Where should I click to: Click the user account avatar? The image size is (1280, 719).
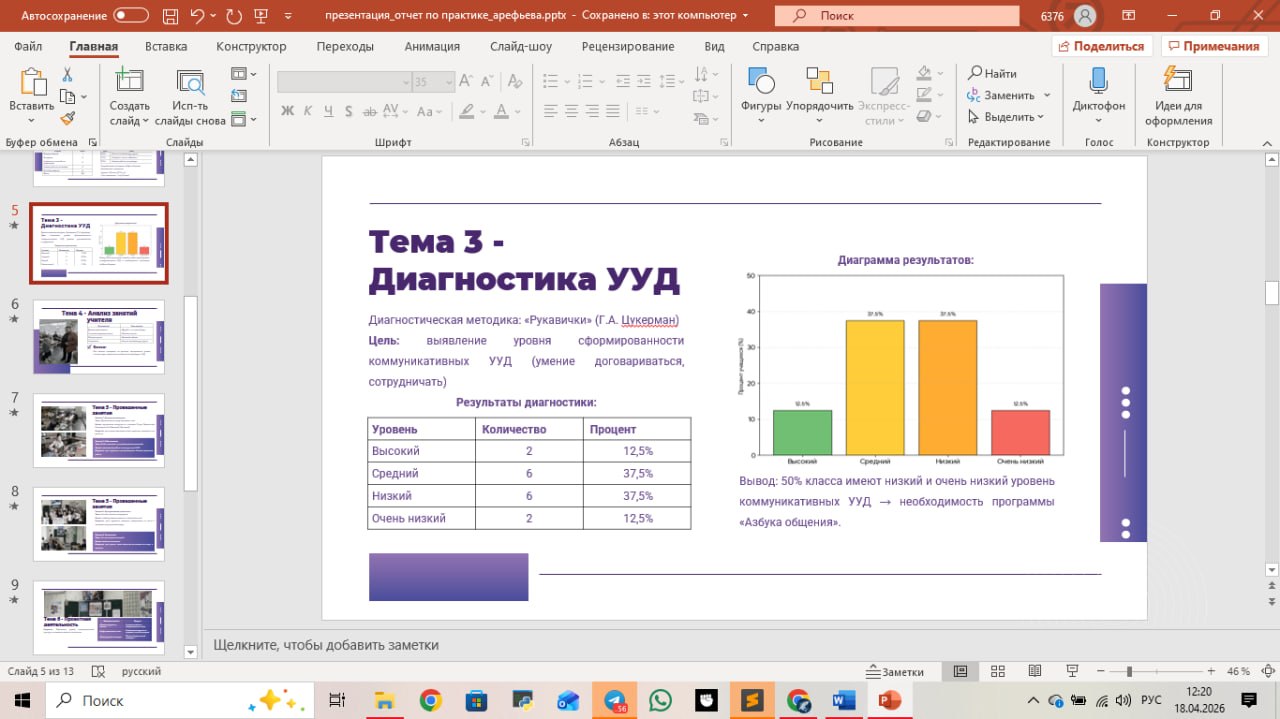click(1085, 16)
